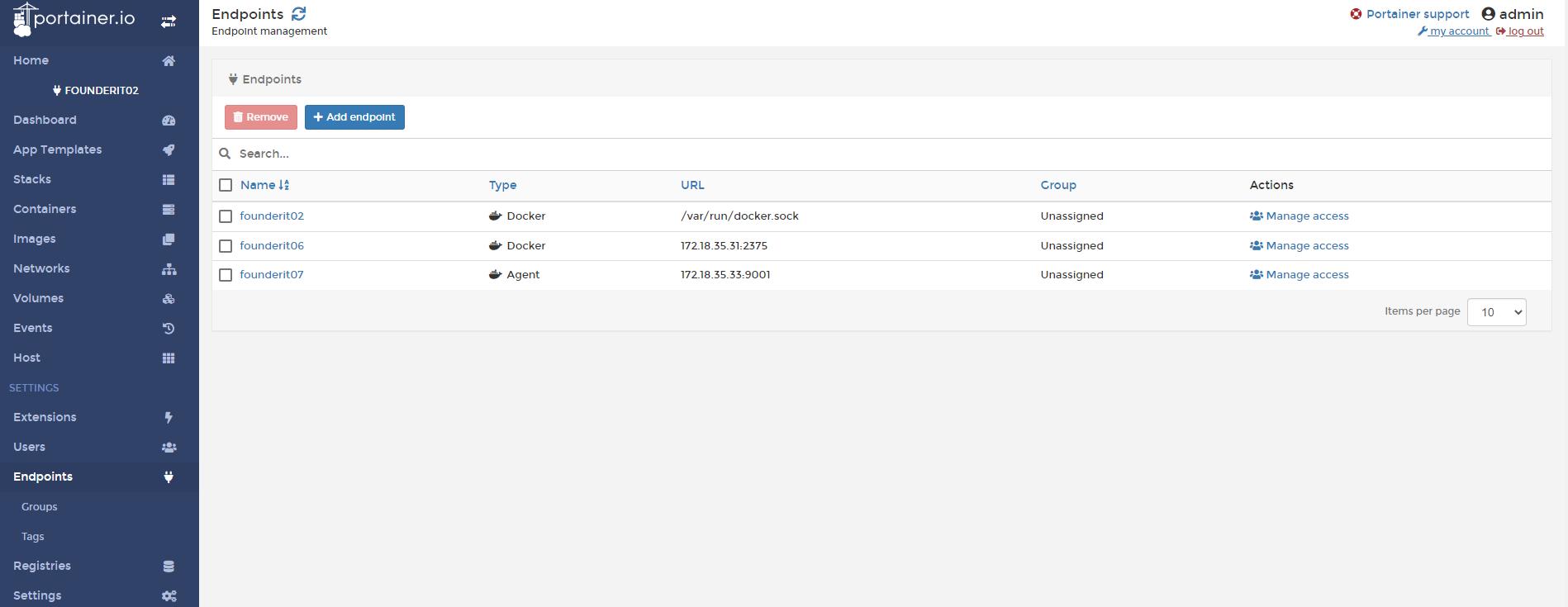Click the Portainer support lifebuoy icon
1568x607 pixels.
point(1356,14)
